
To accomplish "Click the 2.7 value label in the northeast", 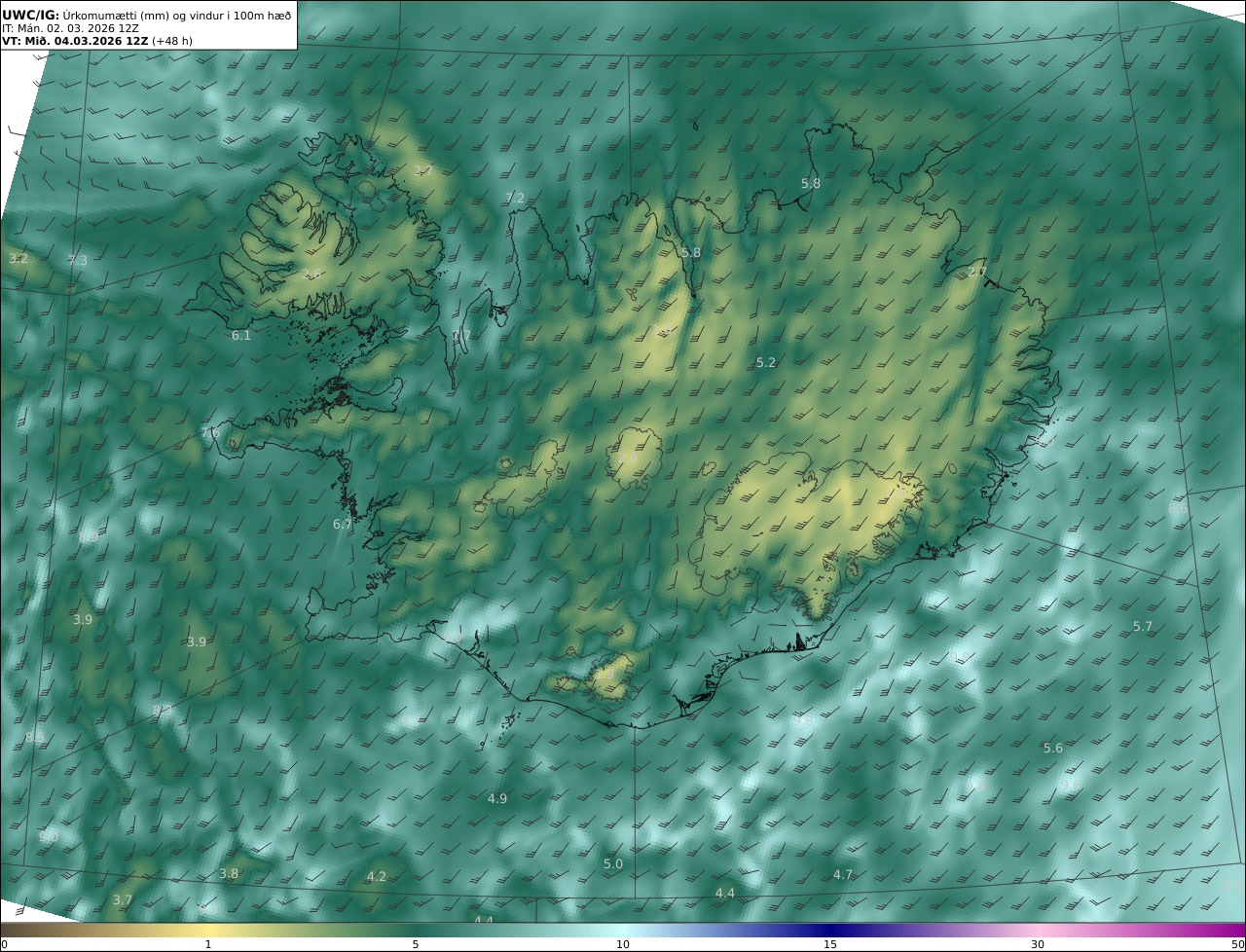I will [x=977, y=272].
